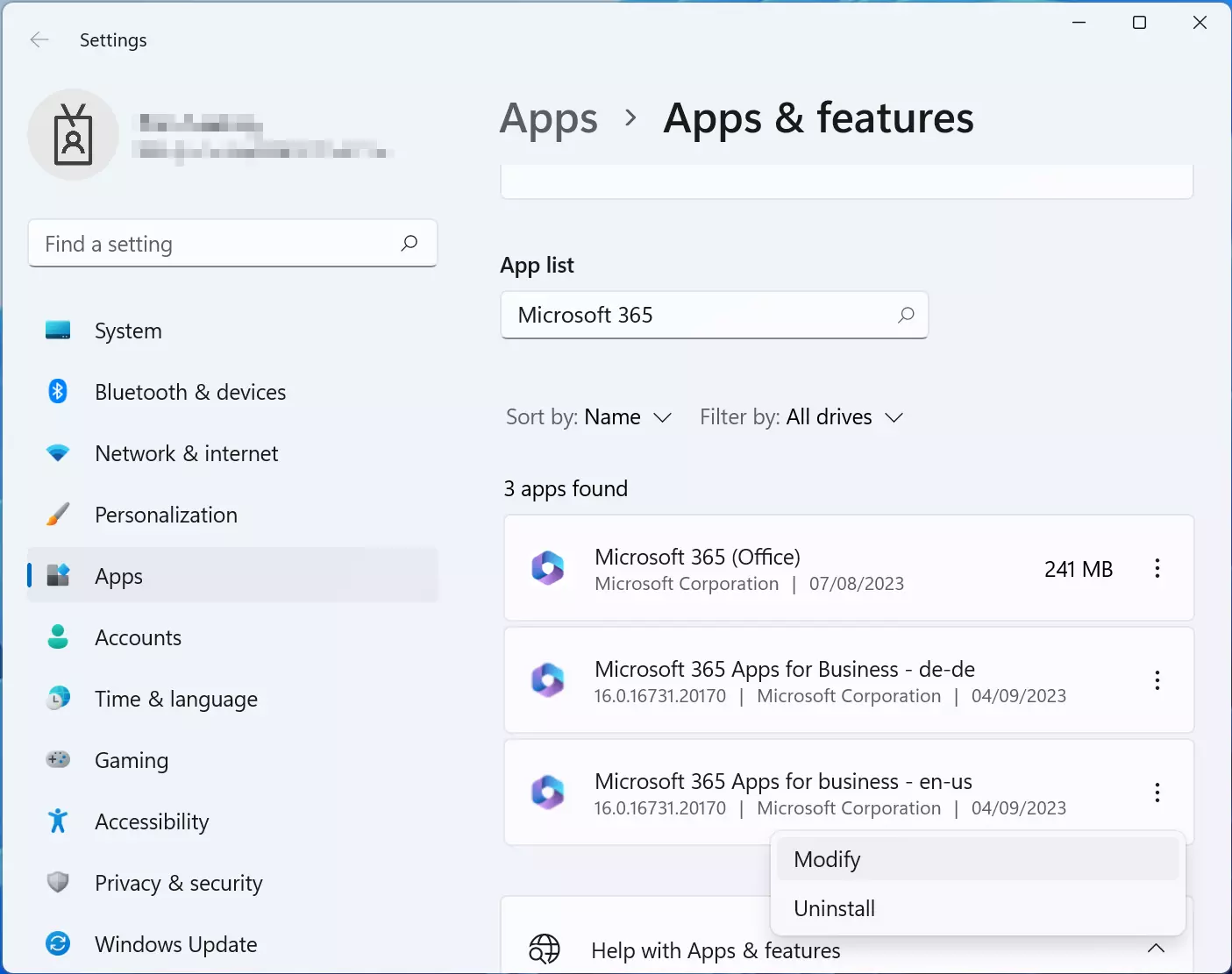Go to Gaming settings
Image resolution: width=1232 pixels, height=974 pixels.
coord(232,760)
